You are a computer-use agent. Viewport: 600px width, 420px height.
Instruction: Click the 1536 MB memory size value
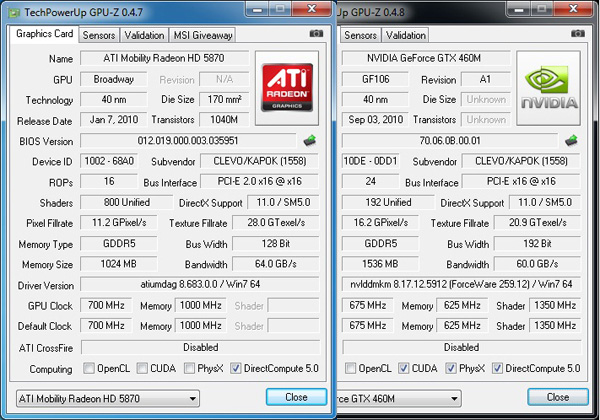click(x=380, y=264)
